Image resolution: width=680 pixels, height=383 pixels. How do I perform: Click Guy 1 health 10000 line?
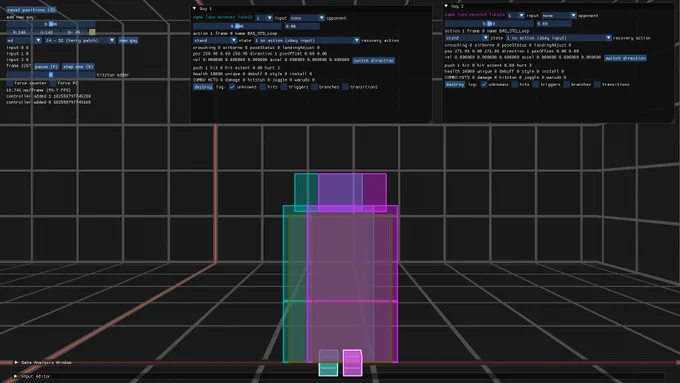point(252,74)
